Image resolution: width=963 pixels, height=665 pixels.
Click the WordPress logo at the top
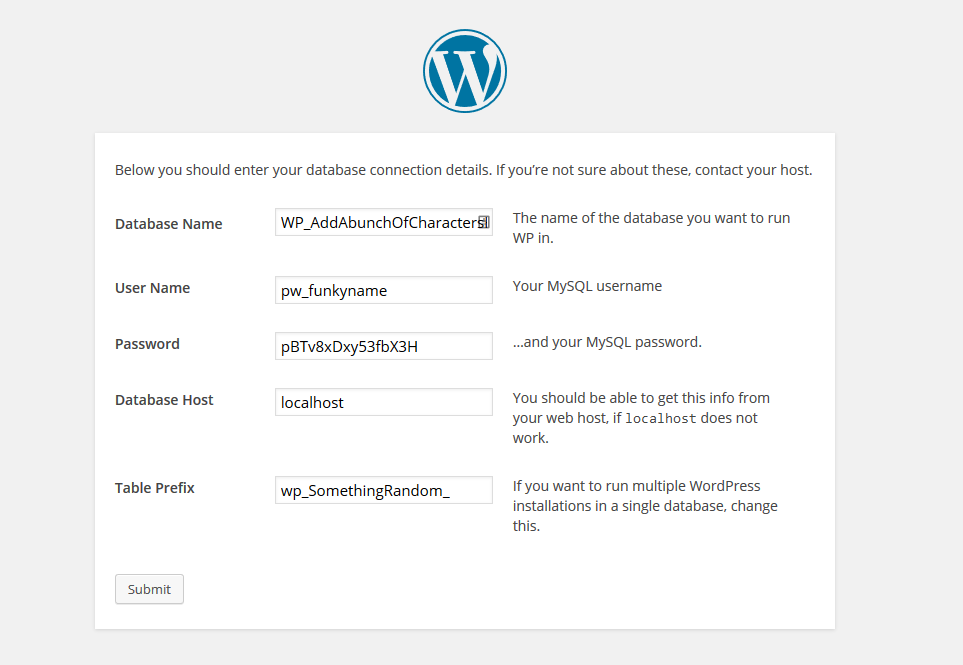click(465, 71)
